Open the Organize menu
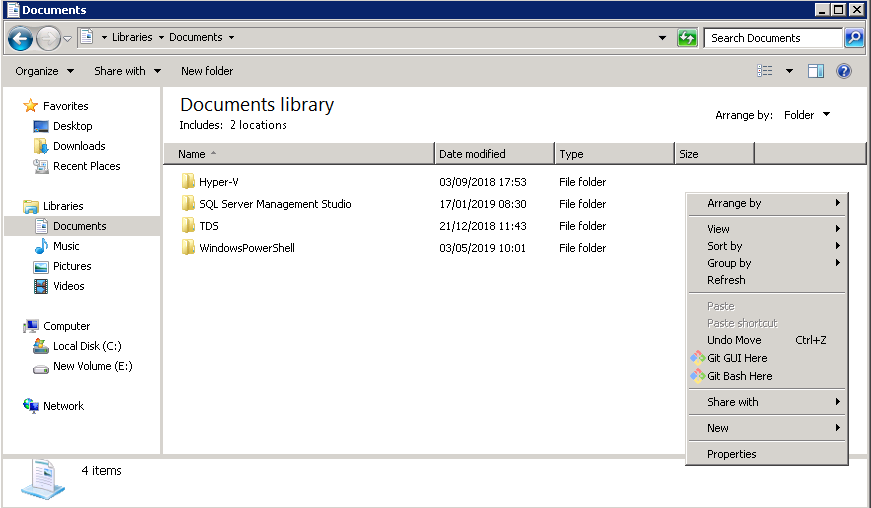The width and height of the screenshot is (871, 508). (x=44, y=71)
